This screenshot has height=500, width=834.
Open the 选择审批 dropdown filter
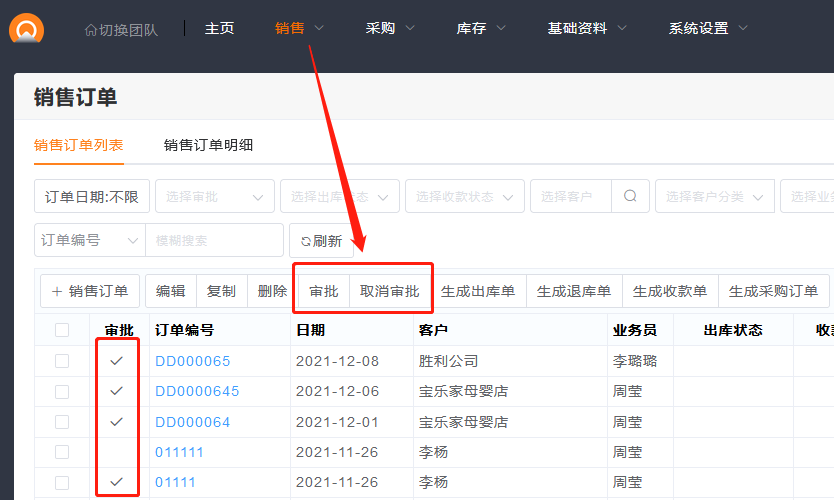click(215, 197)
